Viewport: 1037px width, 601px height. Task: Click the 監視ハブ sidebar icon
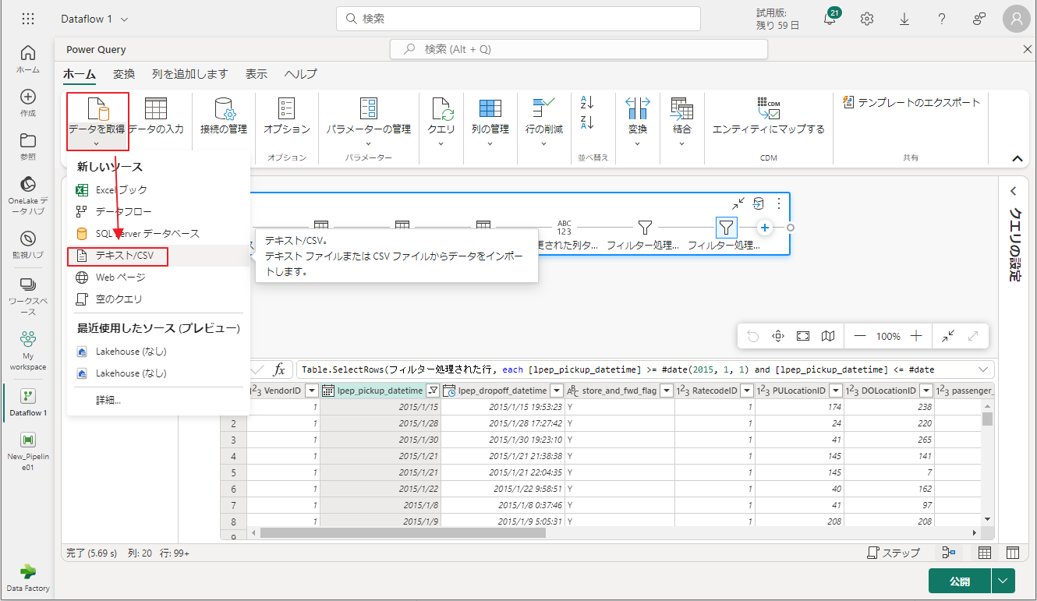click(x=27, y=240)
